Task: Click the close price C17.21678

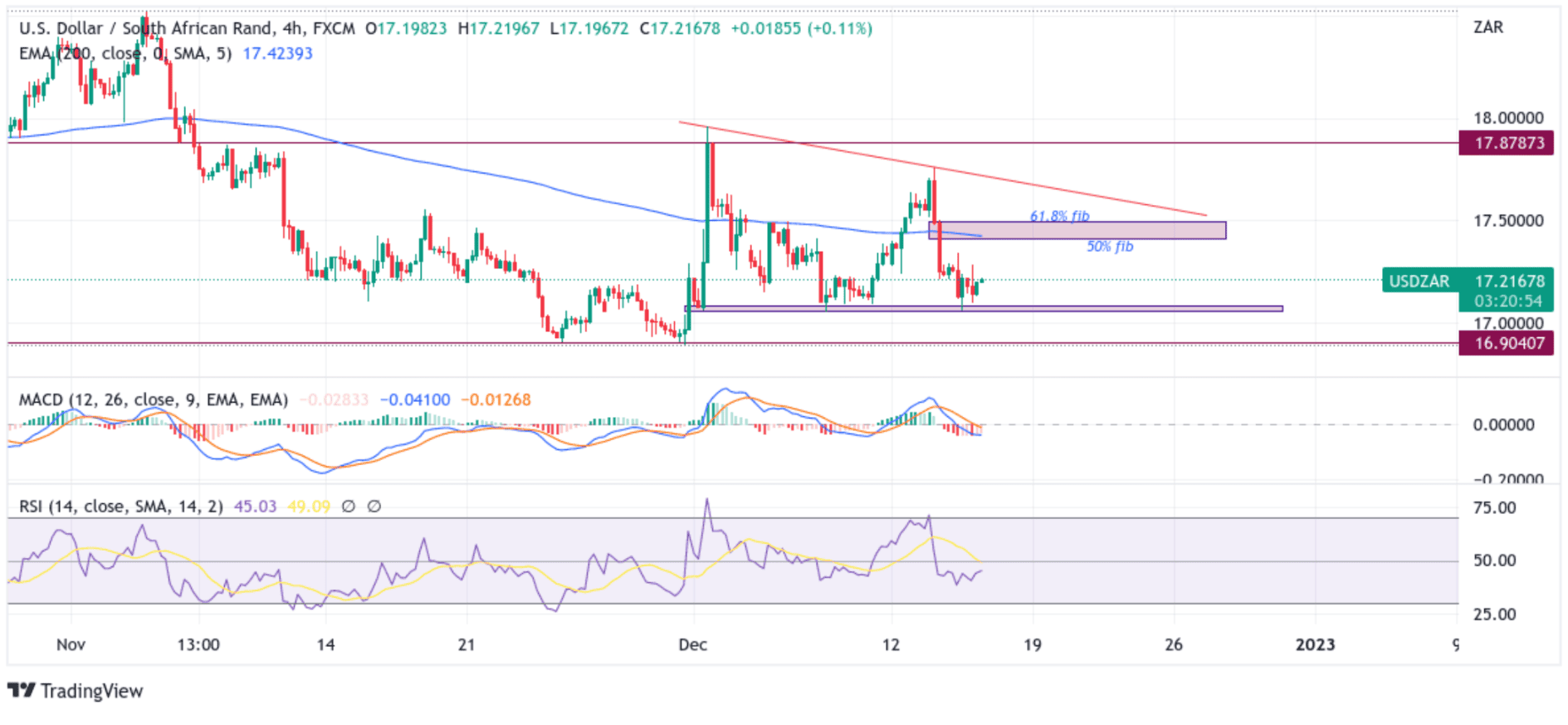Action: click(680, 28)
